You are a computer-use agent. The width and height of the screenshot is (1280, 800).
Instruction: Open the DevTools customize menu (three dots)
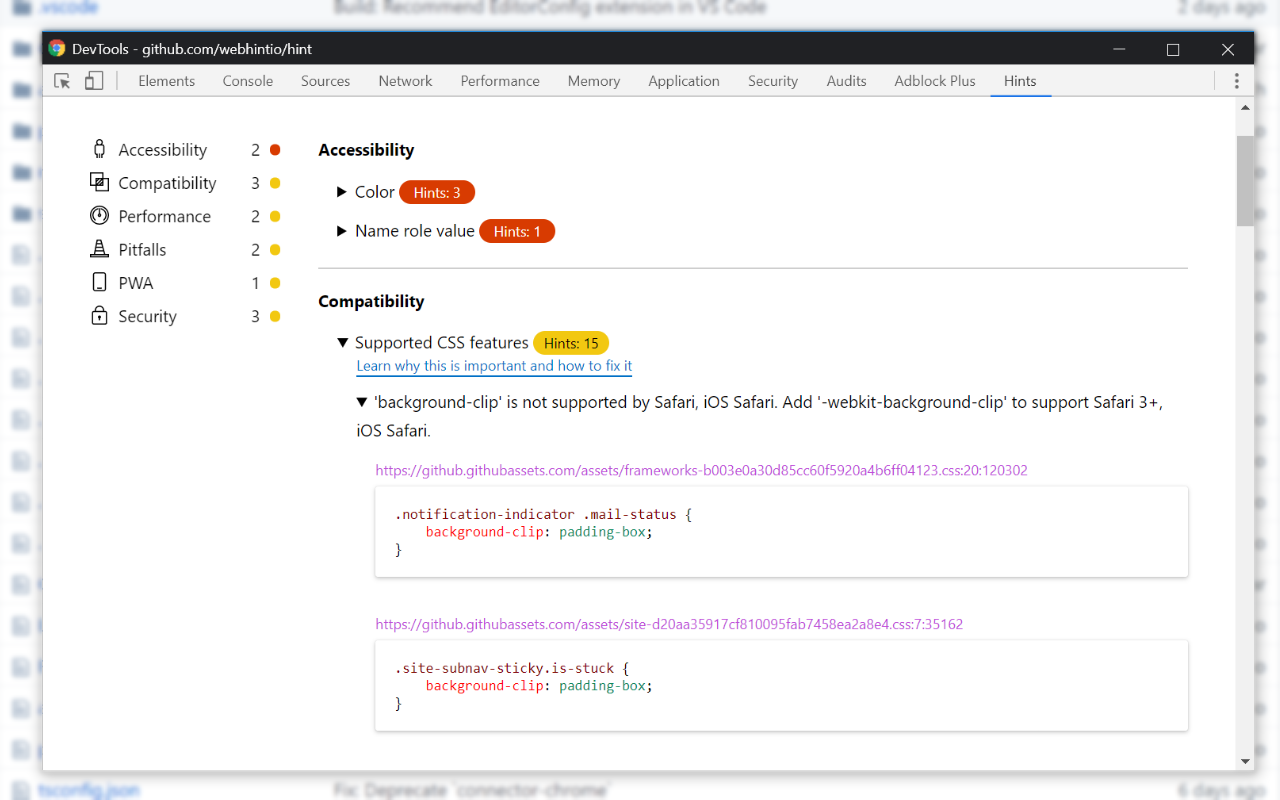(1236, 80)
